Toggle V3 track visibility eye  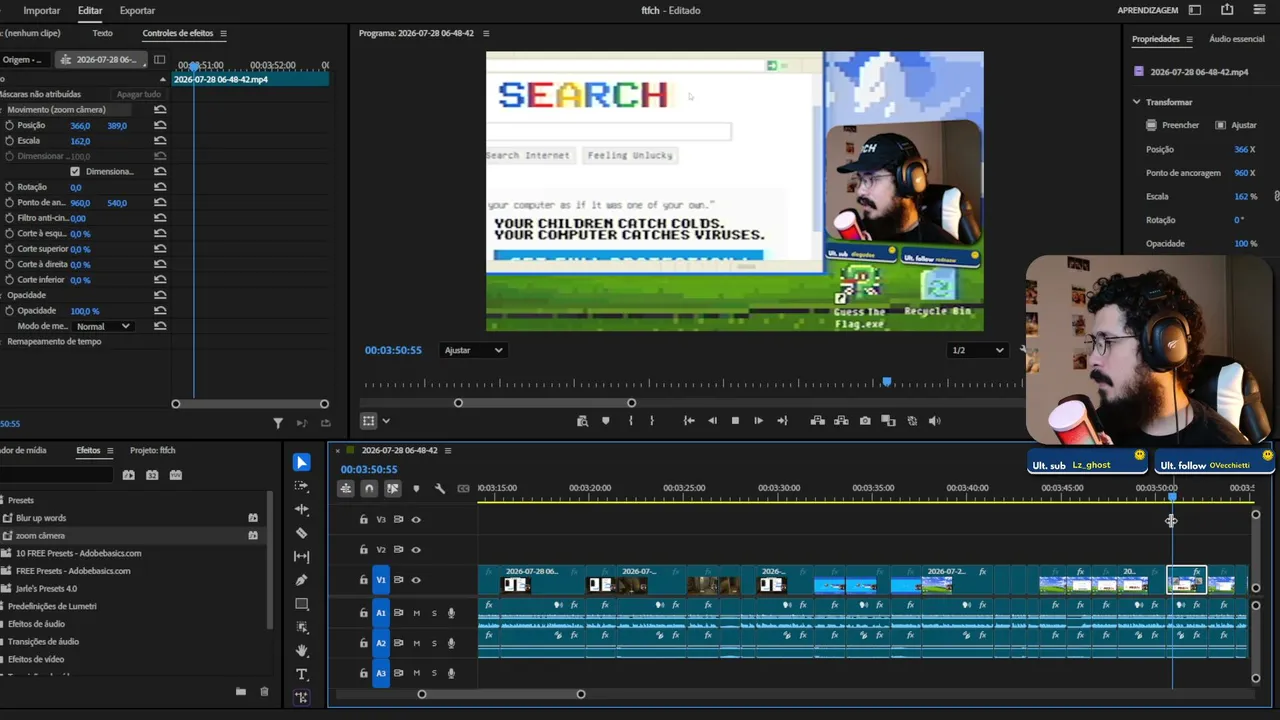pos(416,519)
